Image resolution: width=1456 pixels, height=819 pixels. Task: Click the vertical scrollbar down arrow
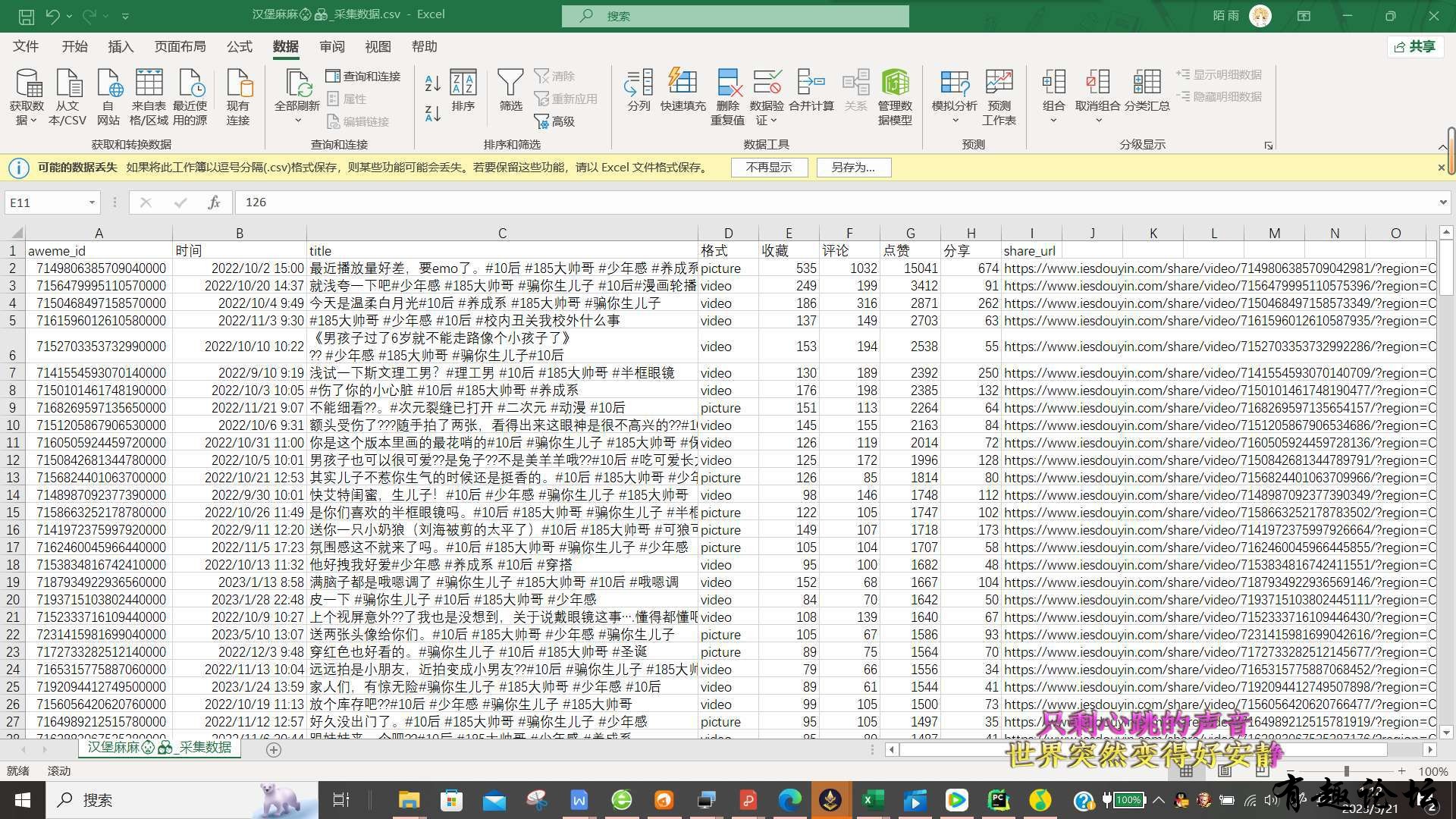pos(1446,733)
